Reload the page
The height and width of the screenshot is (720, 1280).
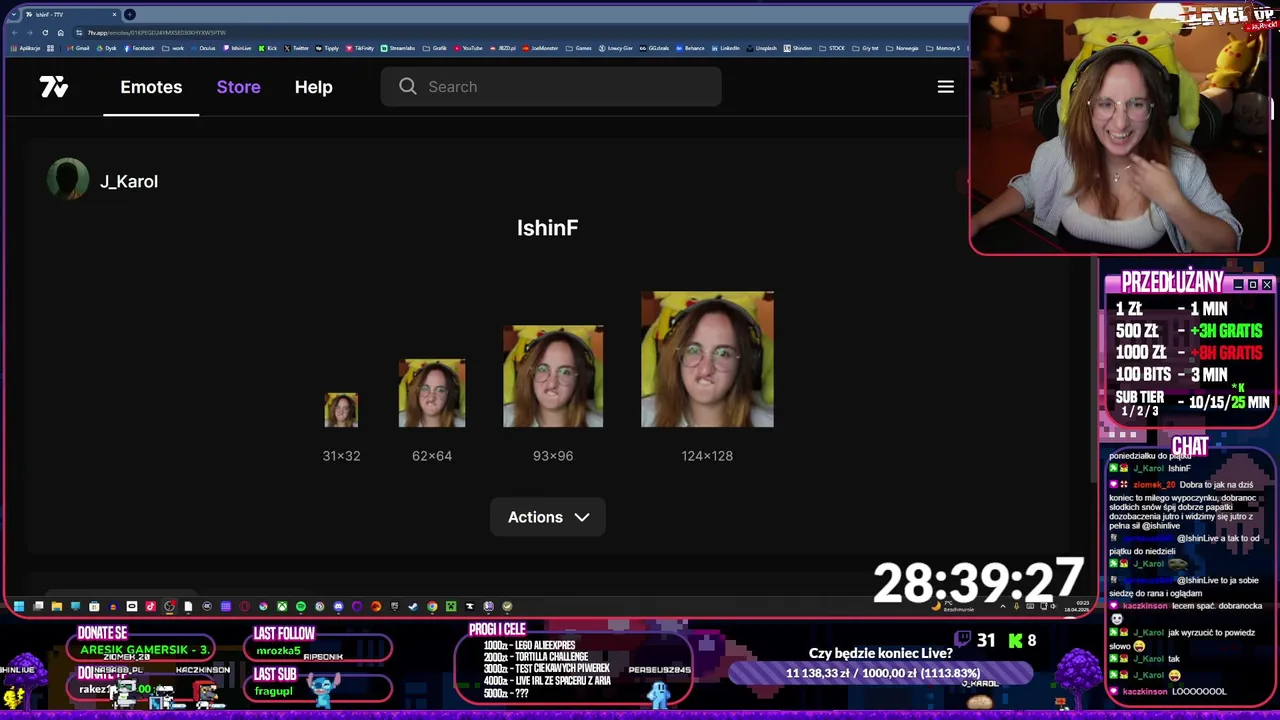45,32
